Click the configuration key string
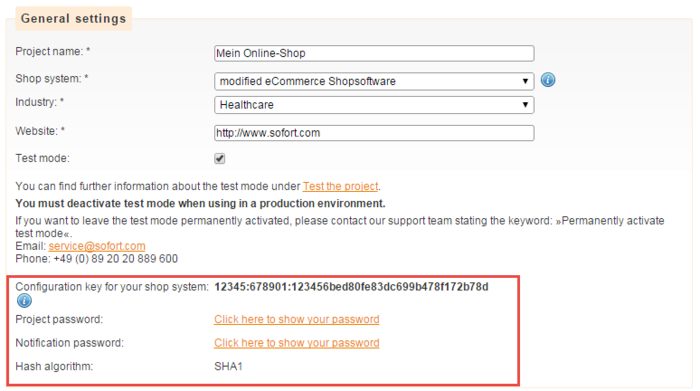Screen dimensions: 700x391 (351, 287)
